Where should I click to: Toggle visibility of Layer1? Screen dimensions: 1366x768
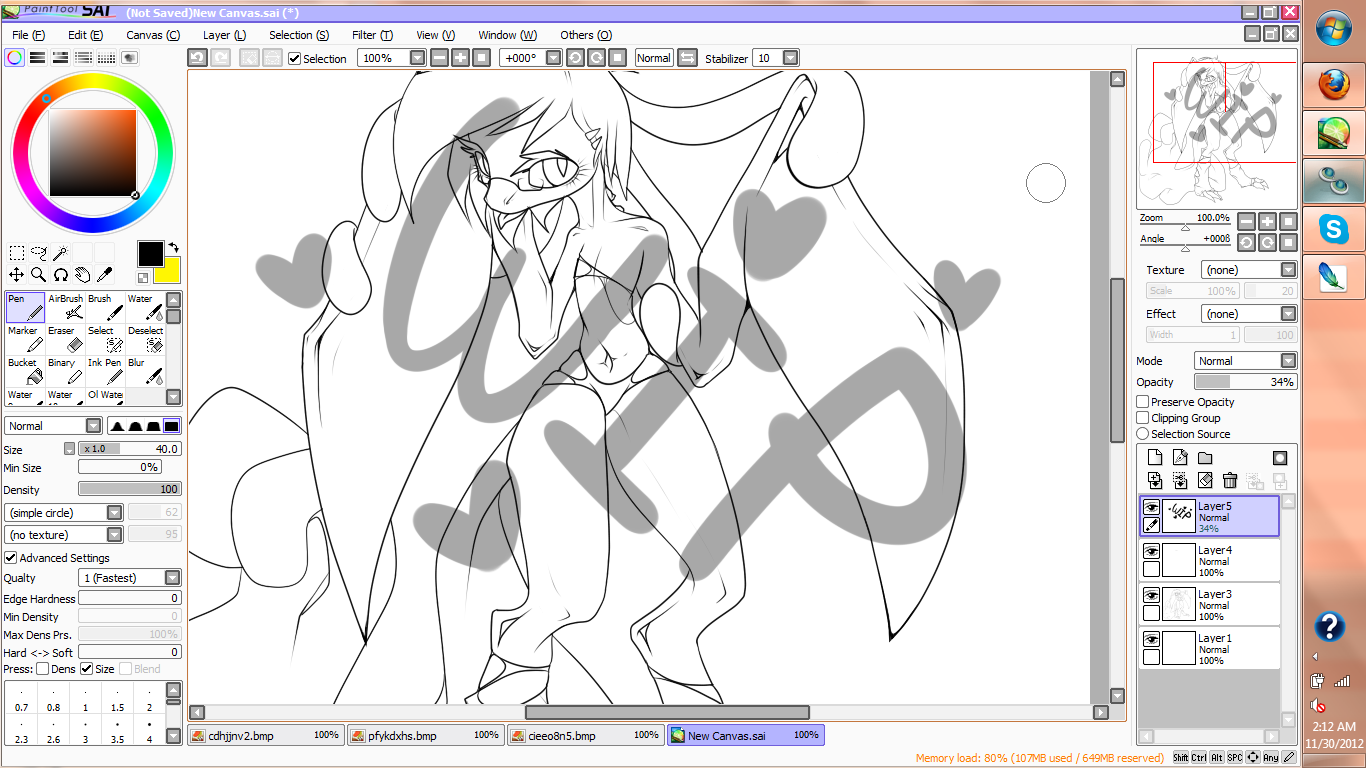pyautogui.click(x=1151, y=639)
